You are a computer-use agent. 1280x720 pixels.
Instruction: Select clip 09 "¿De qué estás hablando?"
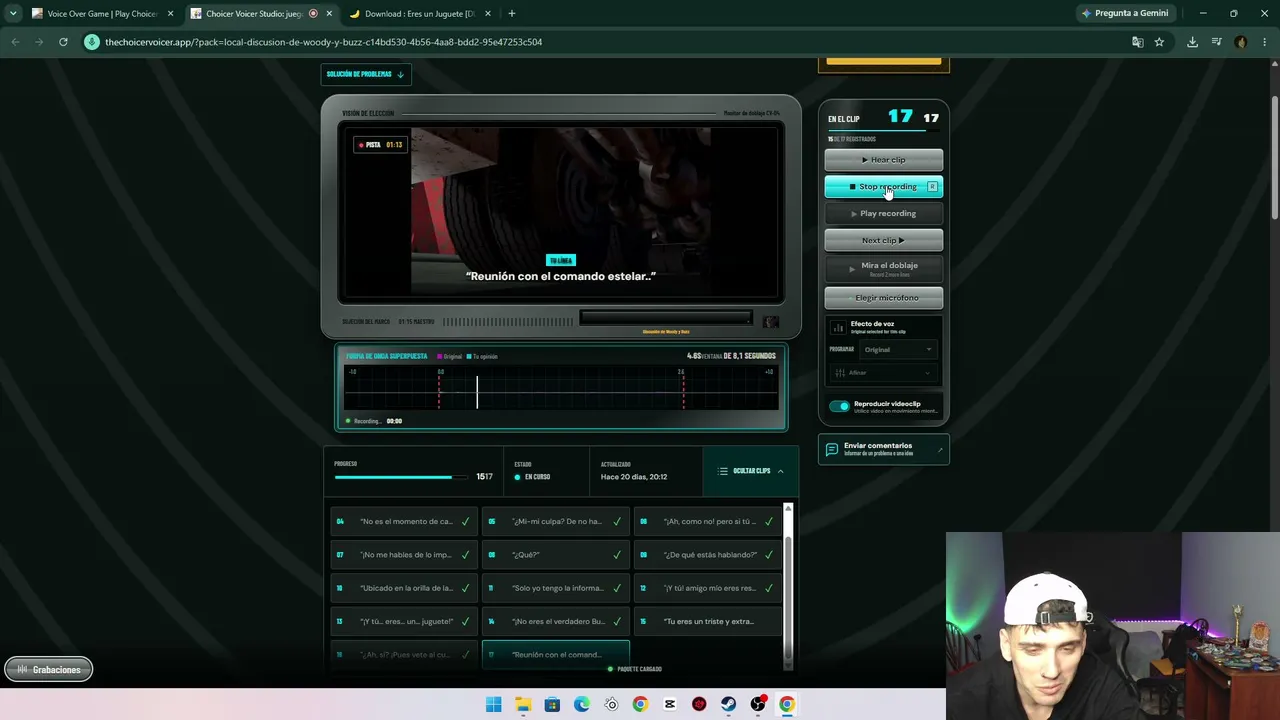(x=708, y=555)
